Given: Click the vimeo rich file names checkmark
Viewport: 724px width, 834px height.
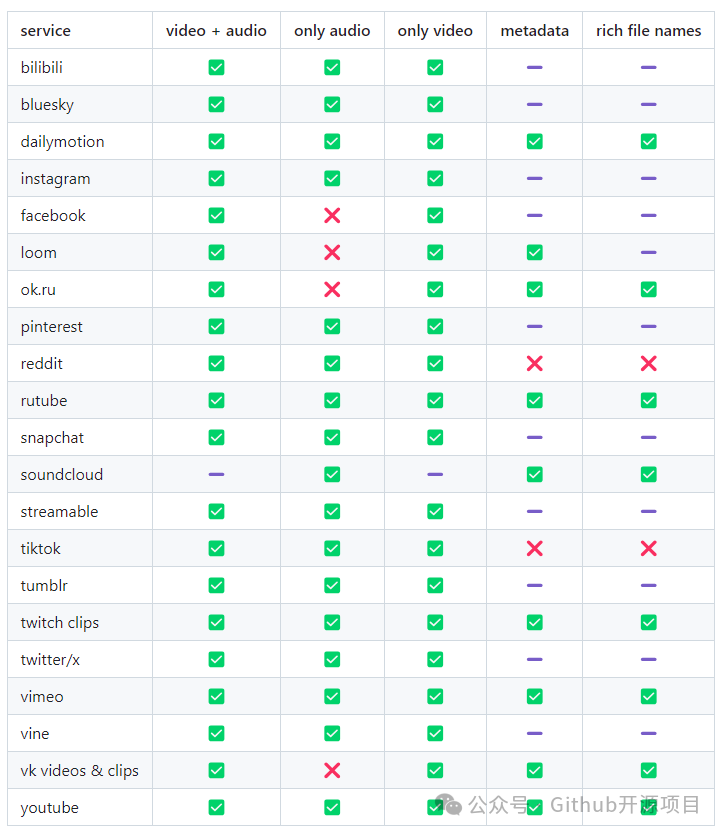Looking at the screenshot, I should pyautogui.click(x=648, y=696).
